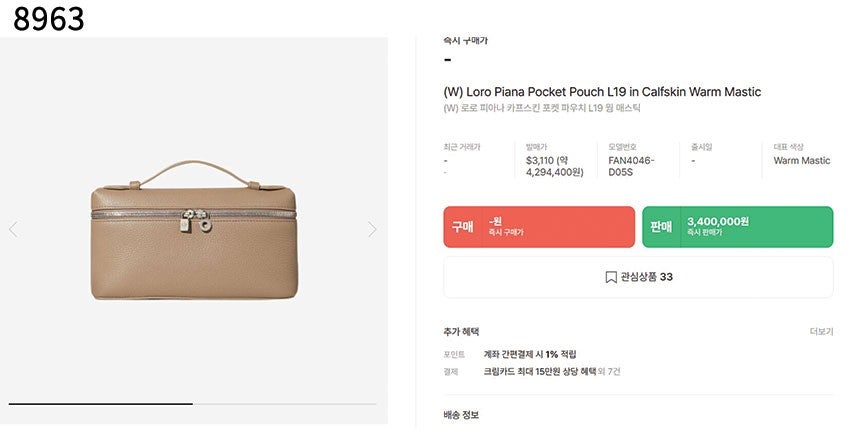Click the 8963 number at top left
The height and width of the screenshot is (429, 860).
pyautogui.click(x=49, y=18)
